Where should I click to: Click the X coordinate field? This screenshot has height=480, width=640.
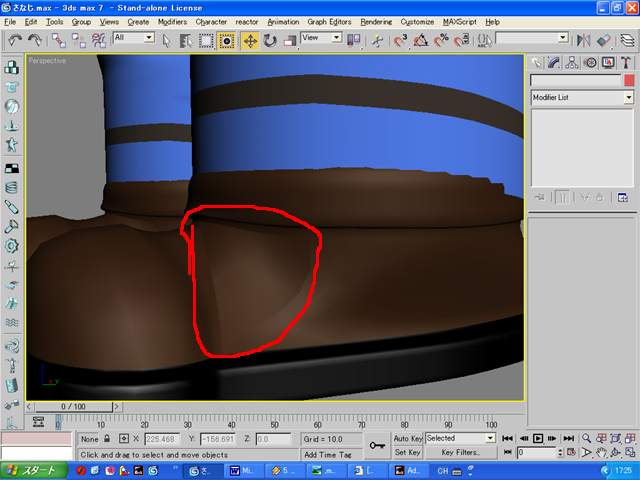pyautogui.click(x=162, y=439)
